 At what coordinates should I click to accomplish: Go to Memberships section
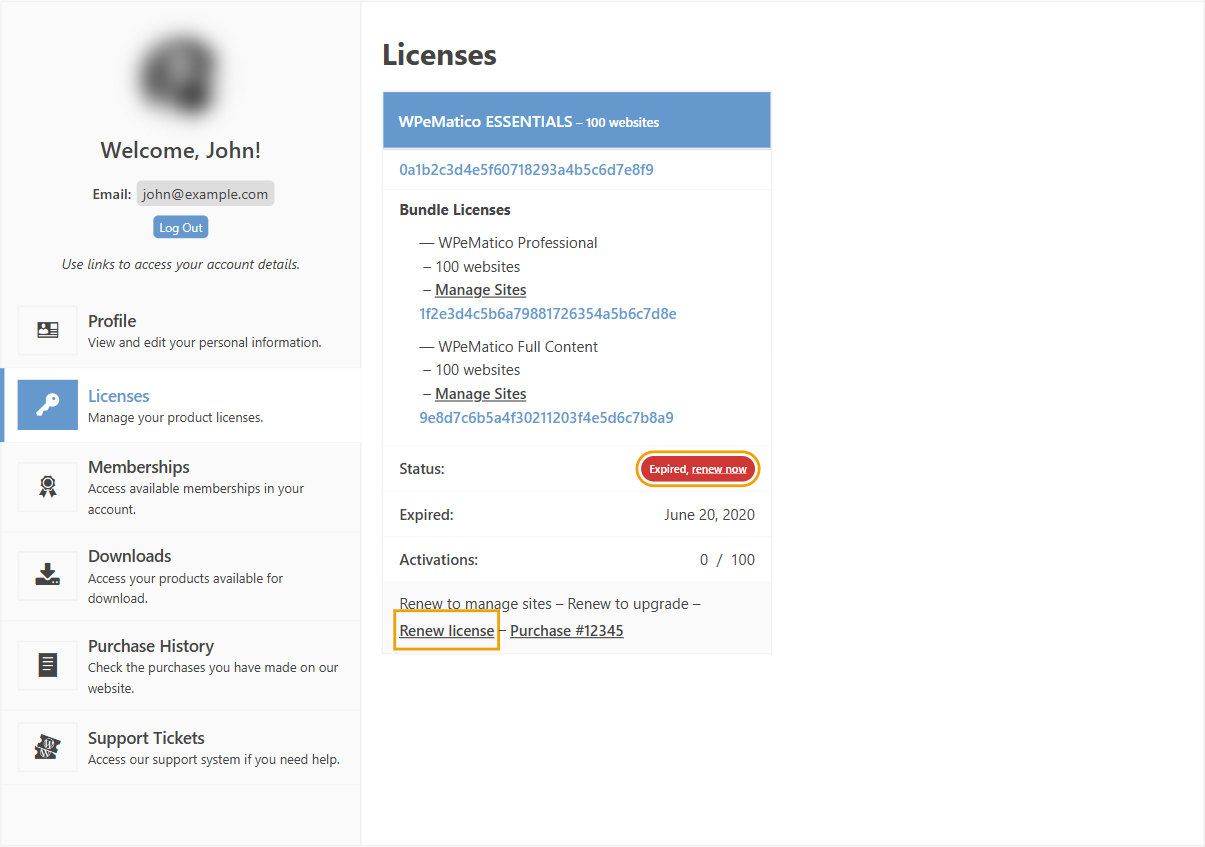(181, 487)
